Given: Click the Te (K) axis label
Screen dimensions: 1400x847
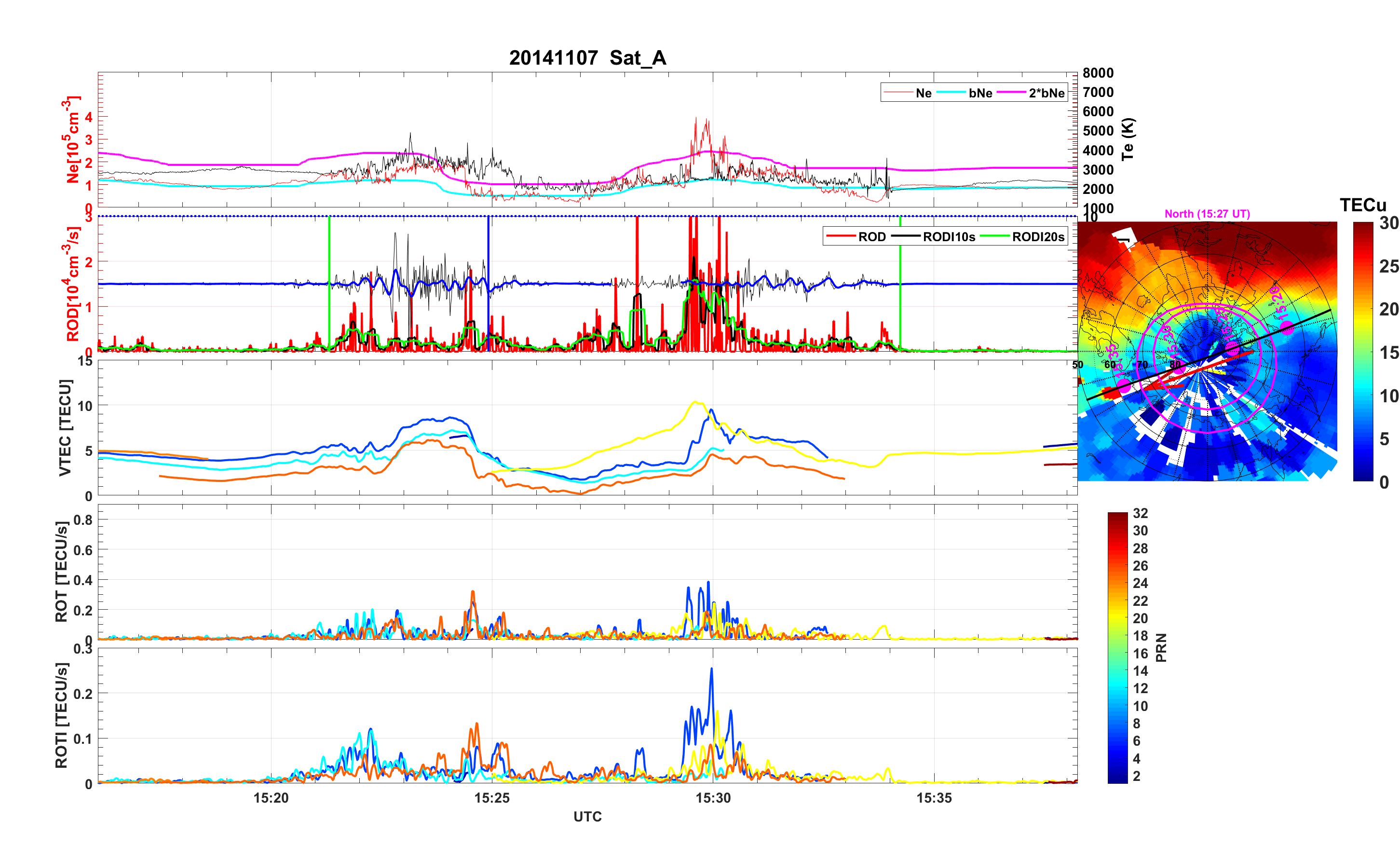Looking at the screenshot, I should (x=1127, y=139).
